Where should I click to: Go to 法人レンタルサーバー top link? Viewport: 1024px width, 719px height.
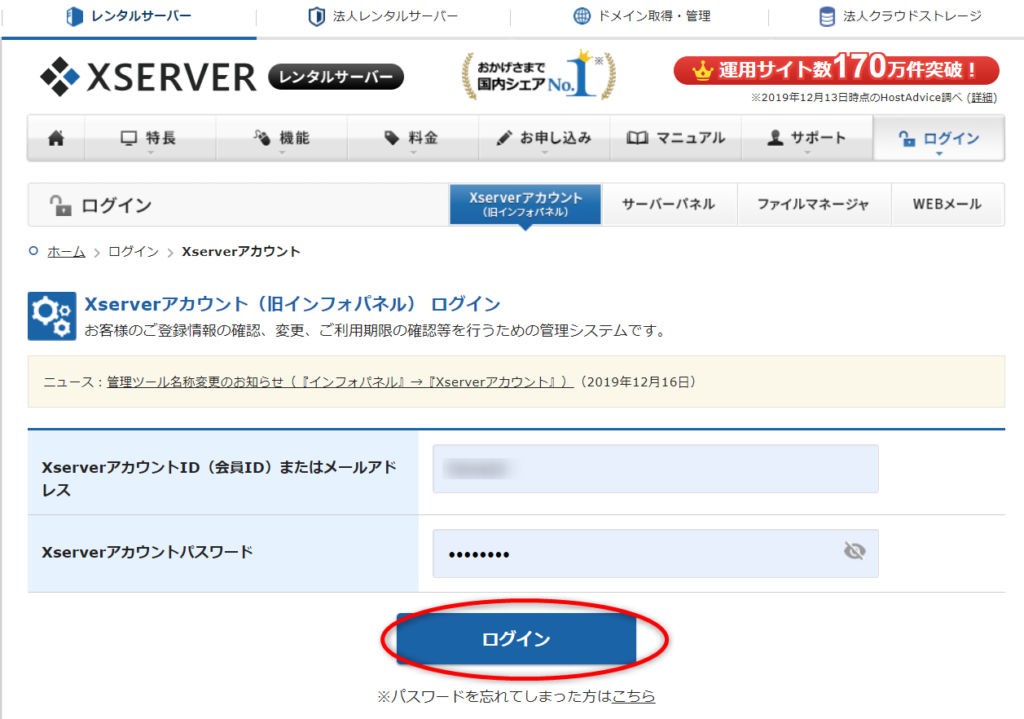pos(383,16)
